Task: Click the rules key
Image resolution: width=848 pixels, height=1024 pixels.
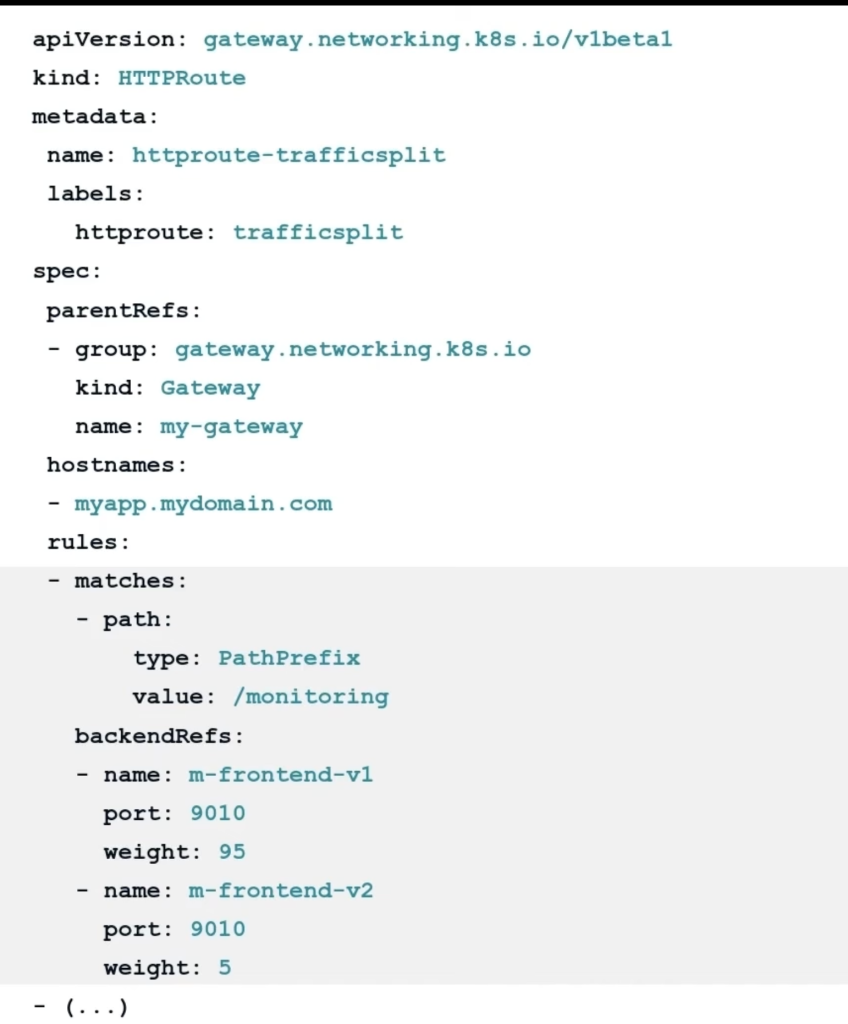Action: click(88, 543)
